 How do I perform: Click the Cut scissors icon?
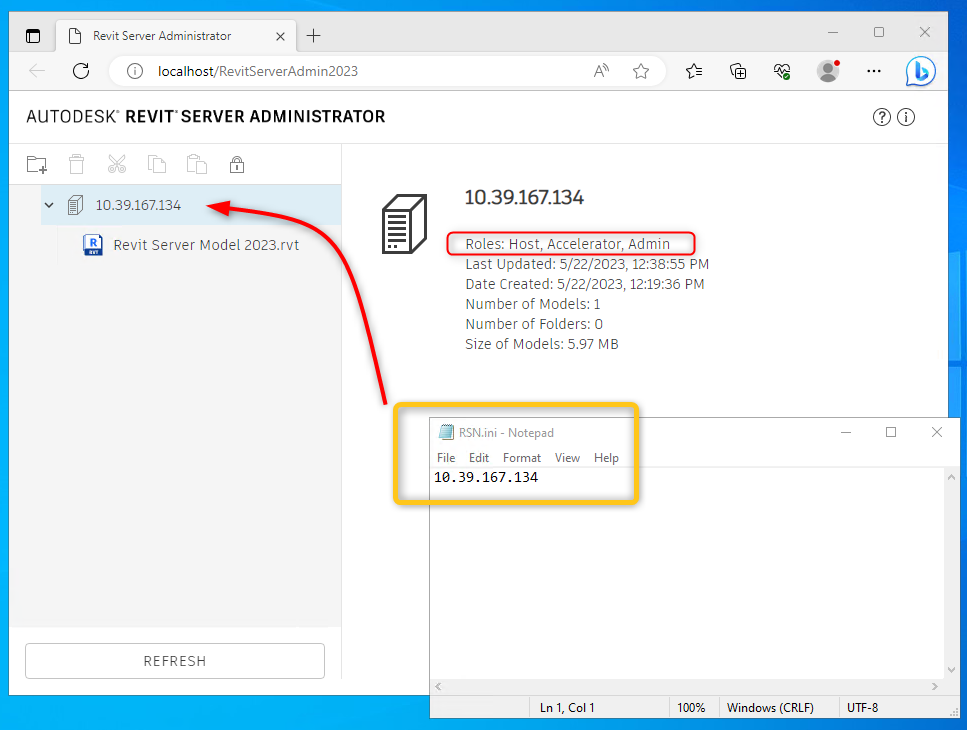tap(117, 164)
